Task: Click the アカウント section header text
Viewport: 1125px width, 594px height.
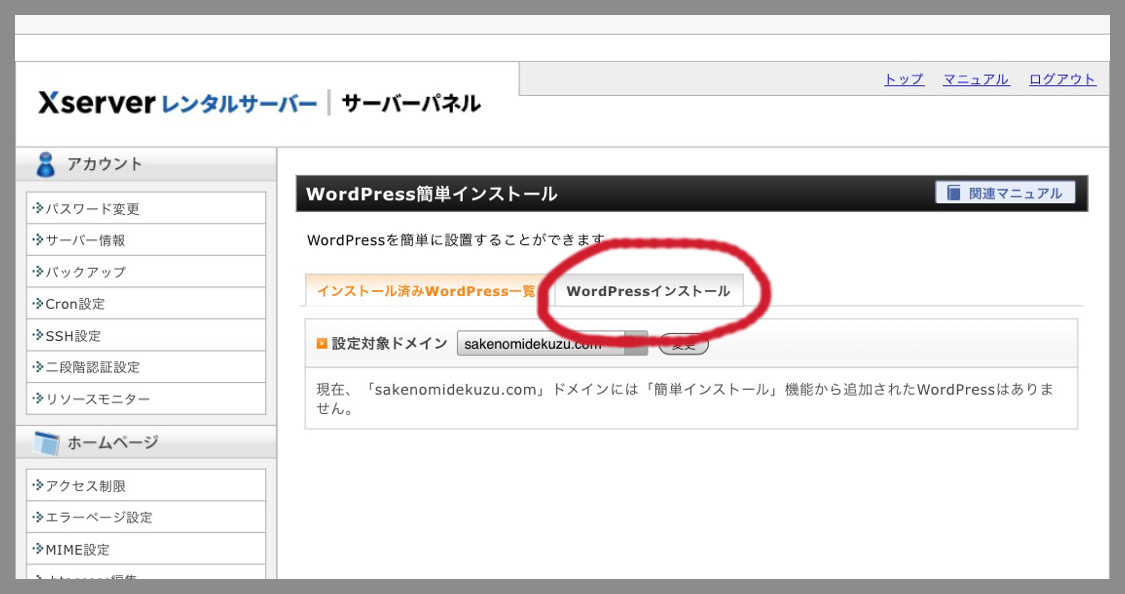Action: (x=105, y=164)
